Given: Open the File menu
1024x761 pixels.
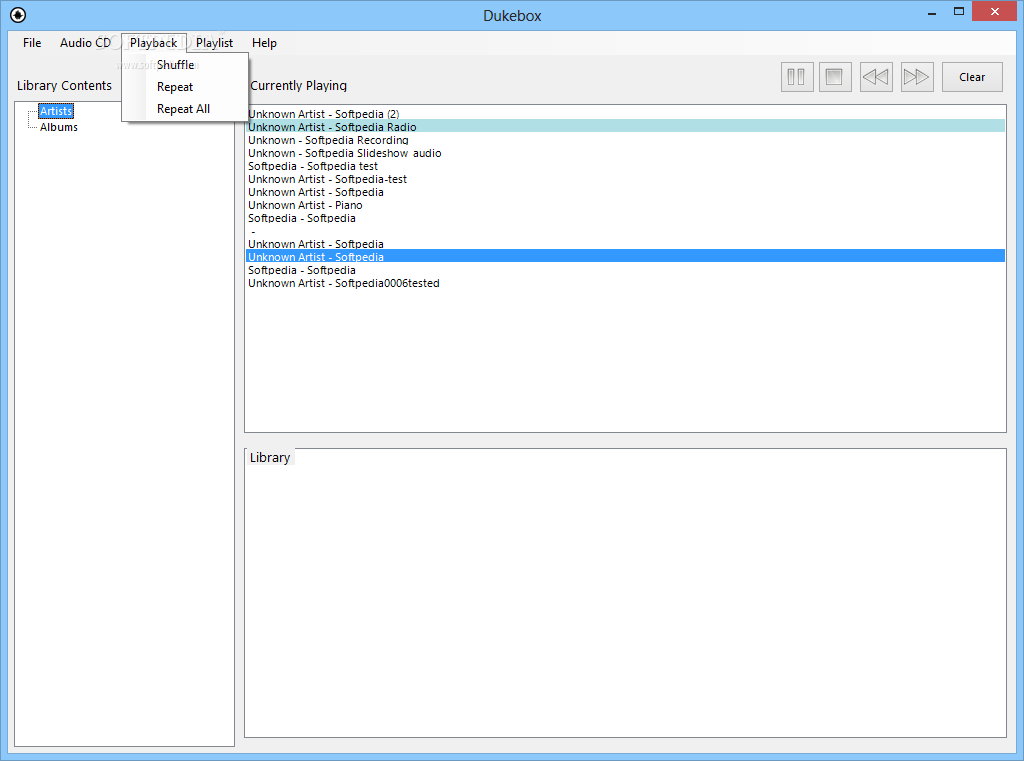Looking at the screenshot, I should tap(32, 42).
